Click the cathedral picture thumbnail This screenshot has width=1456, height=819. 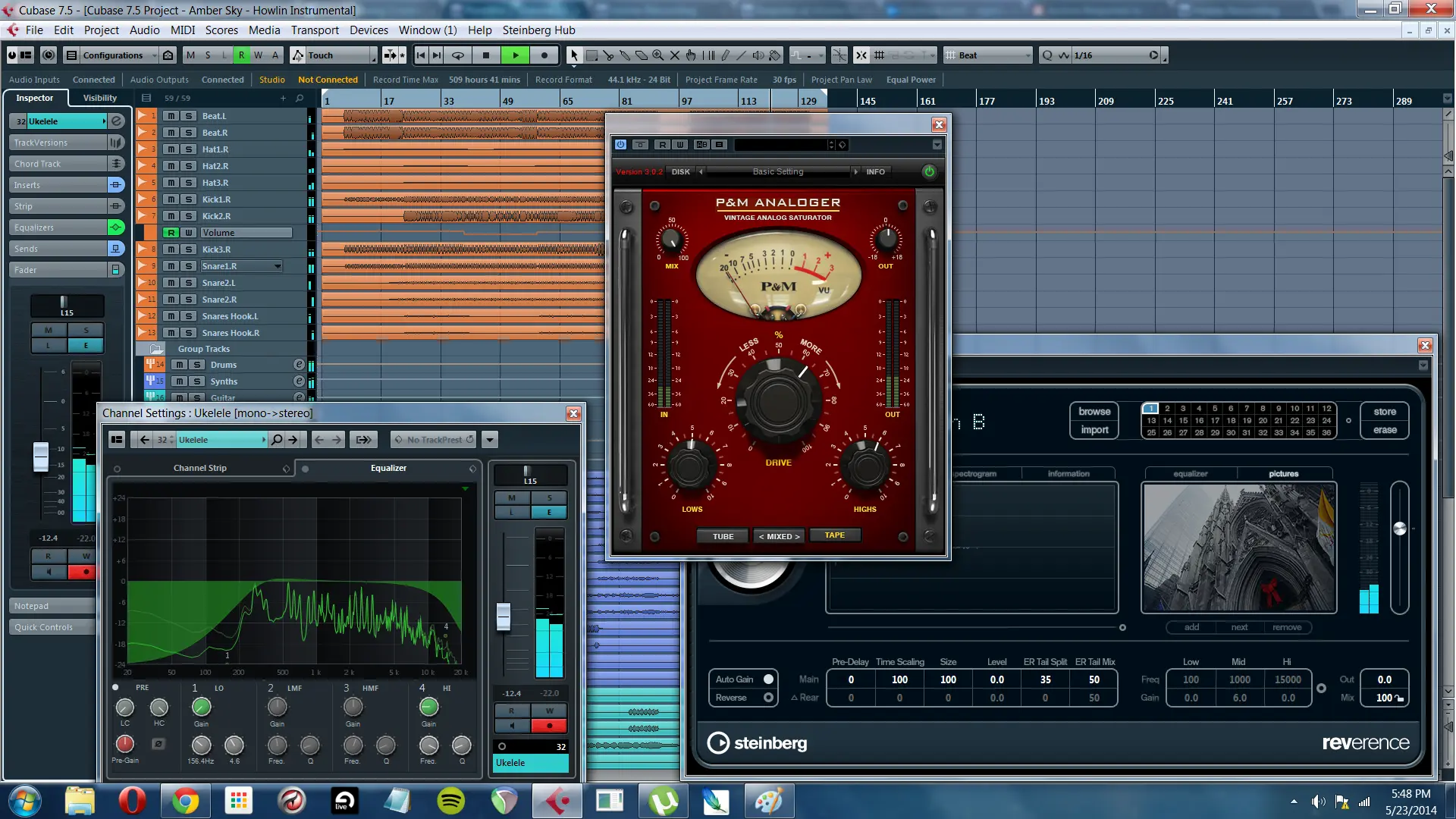tap(1239, 548)
